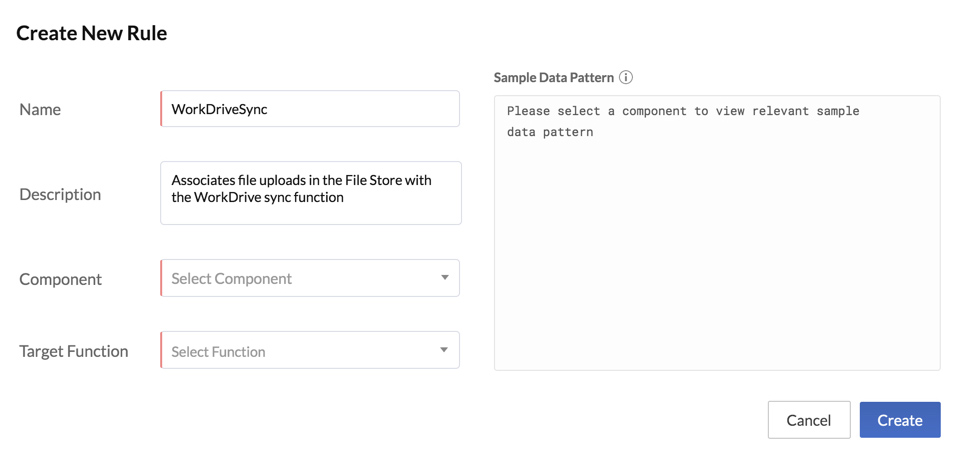Click the Description field label
The width and height of the screenshot is (958, 457).
pos(60,194)
